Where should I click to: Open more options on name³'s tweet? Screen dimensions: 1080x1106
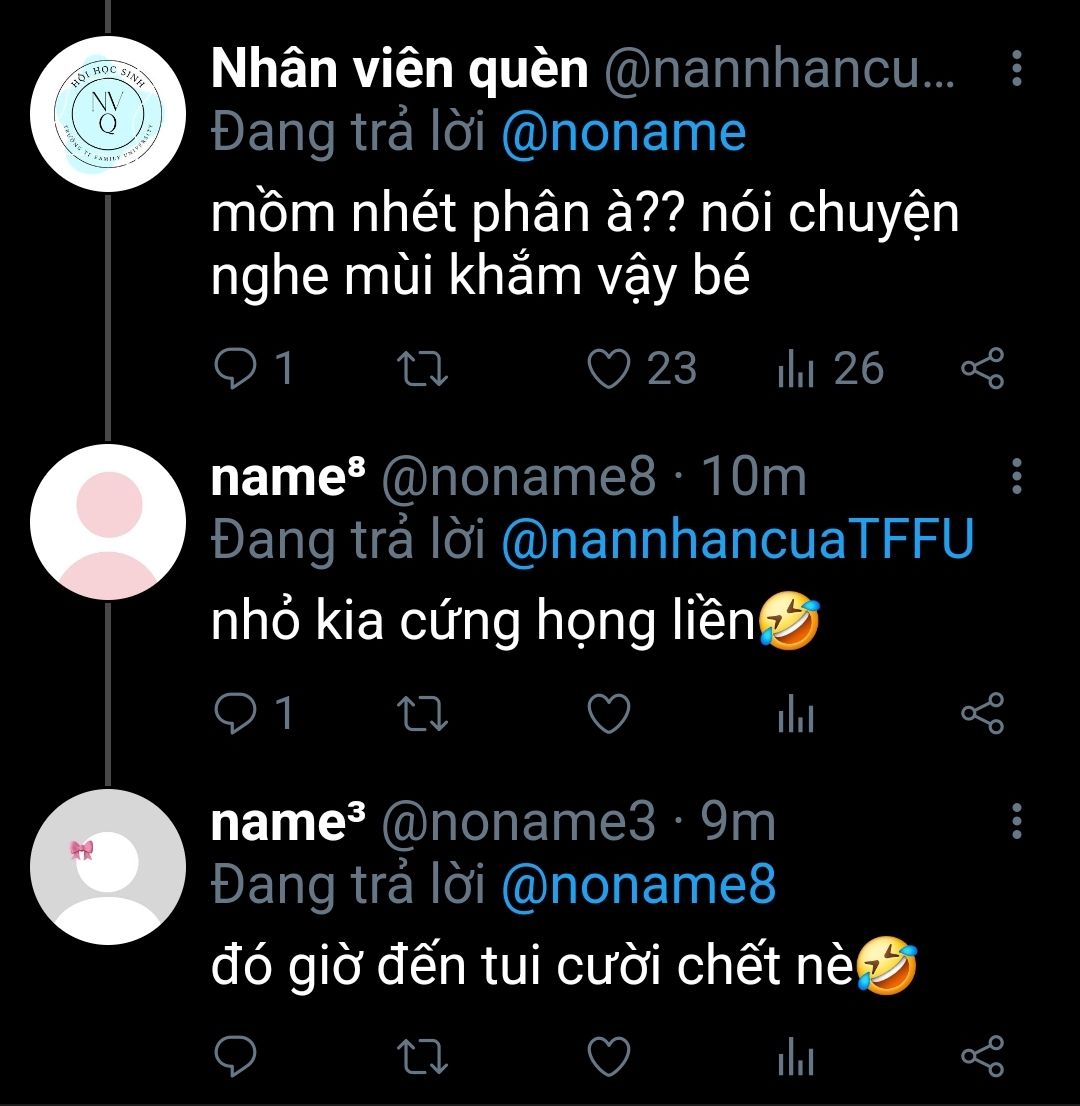point(1016,821)
